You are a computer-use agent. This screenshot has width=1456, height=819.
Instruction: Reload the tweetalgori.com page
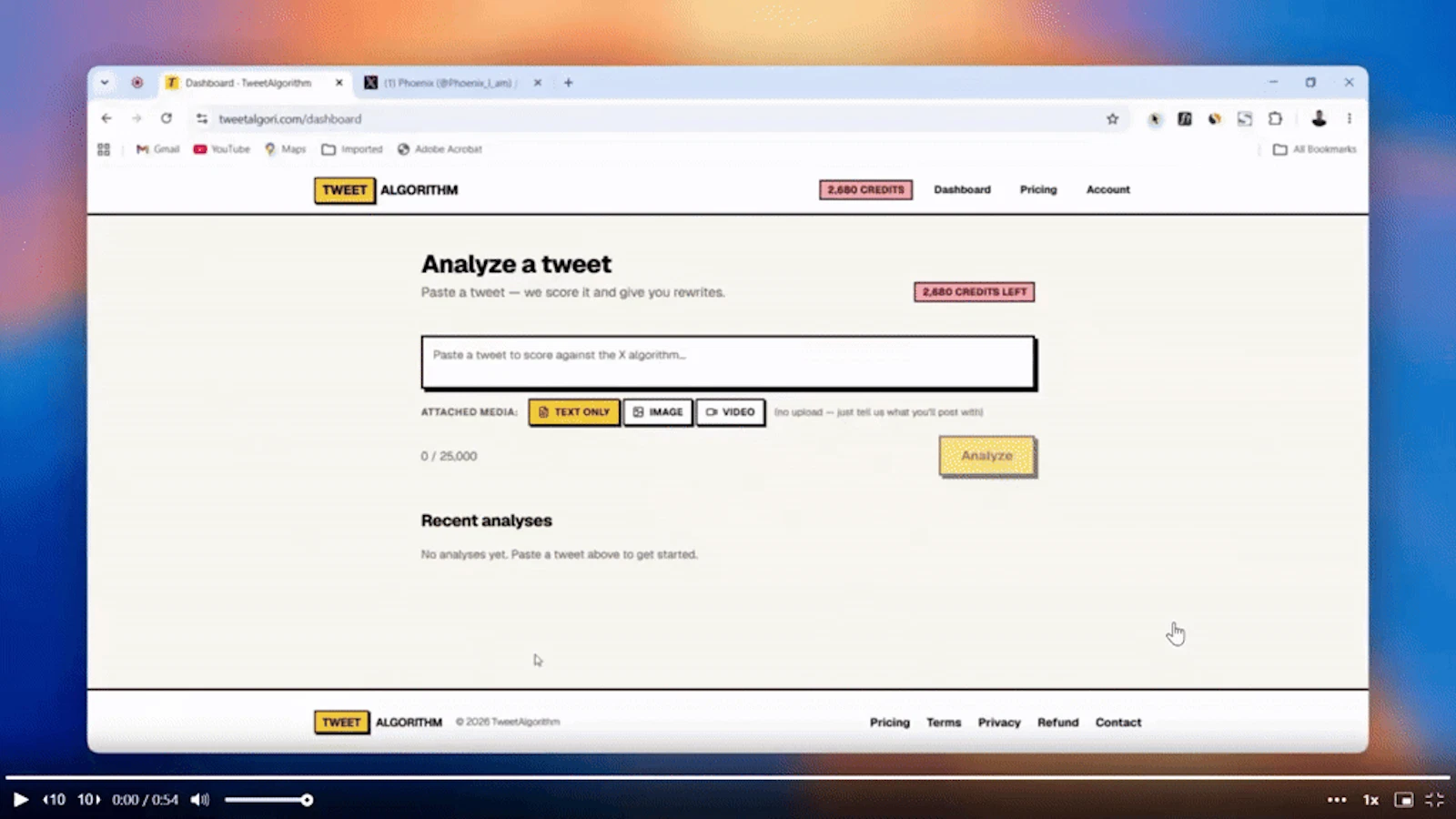(167, 118)
